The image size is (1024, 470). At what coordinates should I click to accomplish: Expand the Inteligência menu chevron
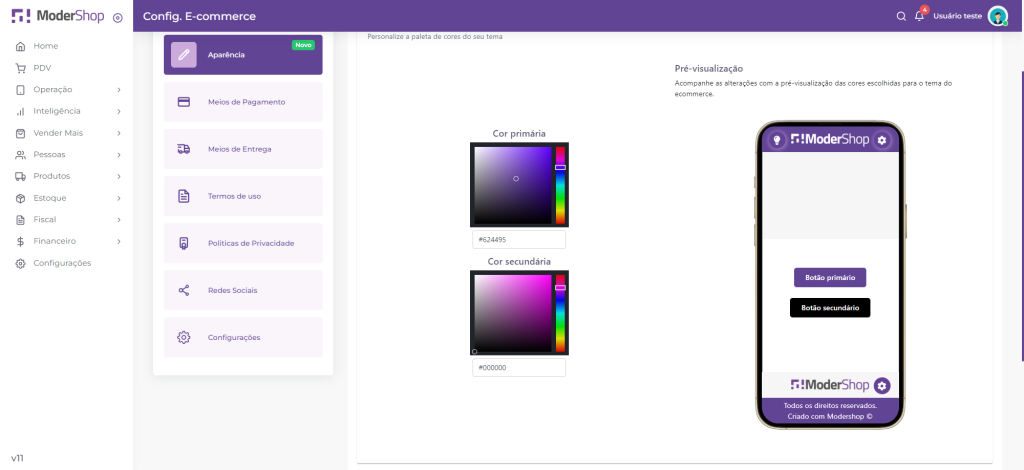click(119, 112)
